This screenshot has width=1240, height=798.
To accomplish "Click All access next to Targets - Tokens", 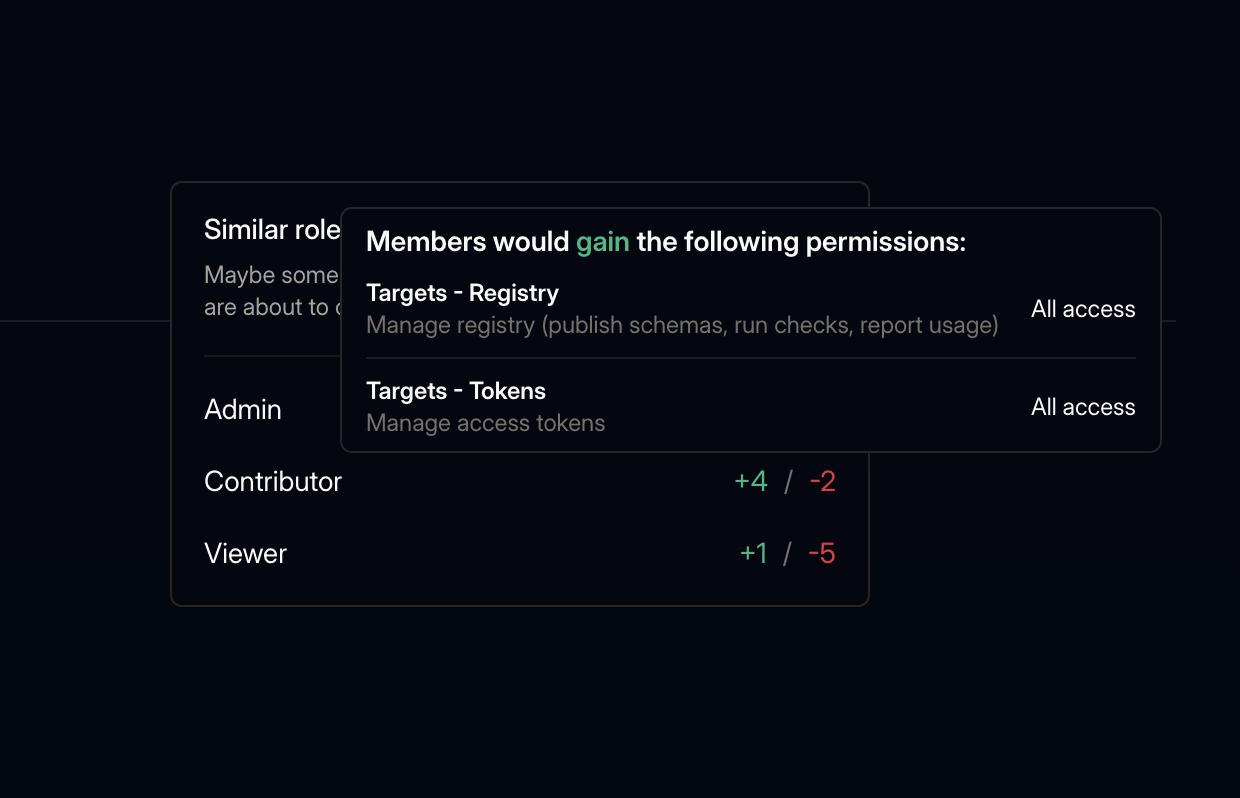I will pos(1083,407).
